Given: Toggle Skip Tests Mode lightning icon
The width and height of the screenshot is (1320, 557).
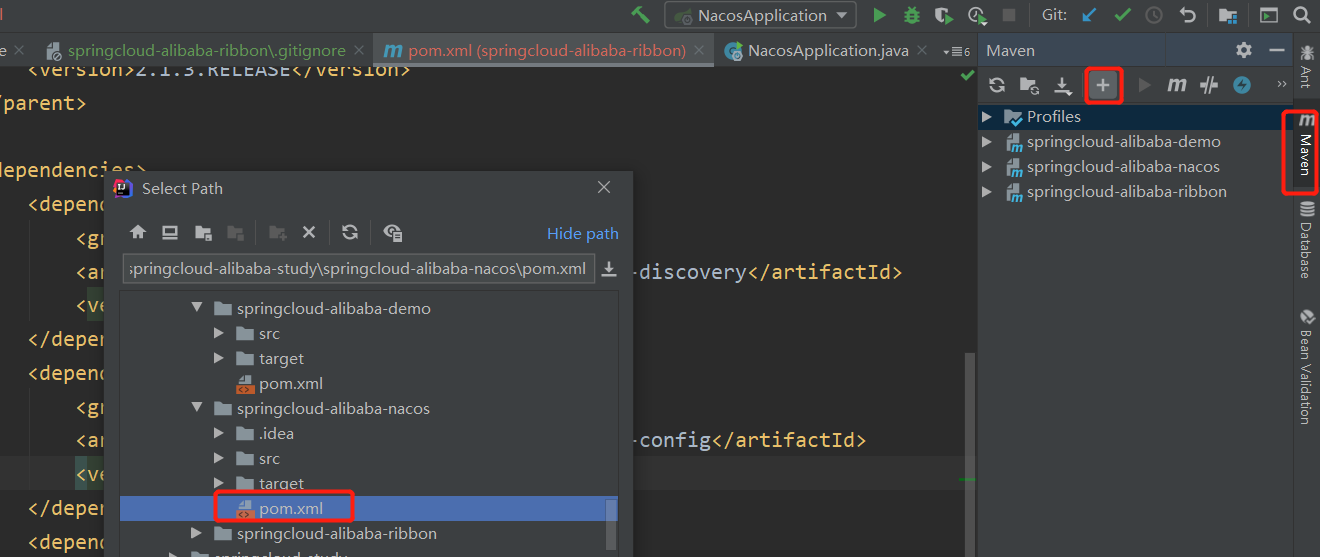Looking at the screenshot, I should 1242,85.
